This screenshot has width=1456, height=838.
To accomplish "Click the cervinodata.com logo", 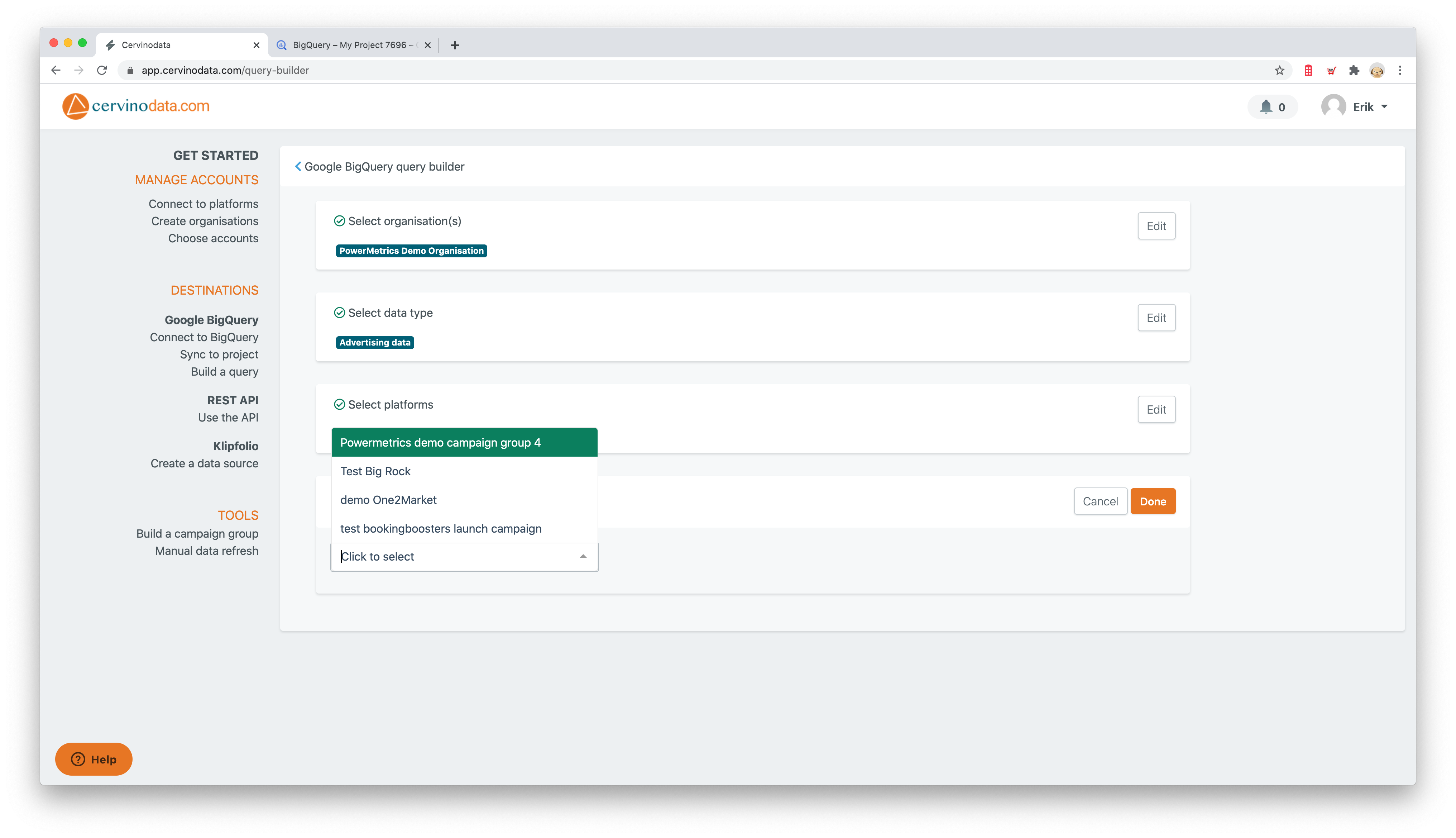I will (x=136, y=106).
